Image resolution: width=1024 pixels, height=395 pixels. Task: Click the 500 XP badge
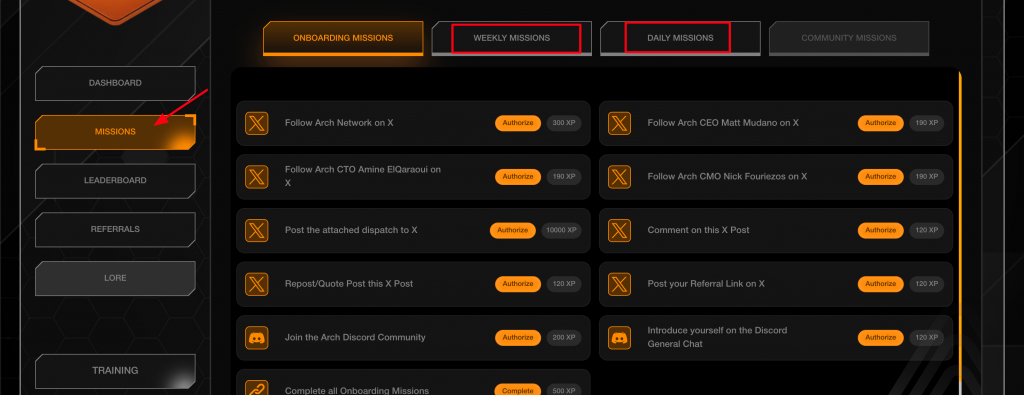(564, 390)
